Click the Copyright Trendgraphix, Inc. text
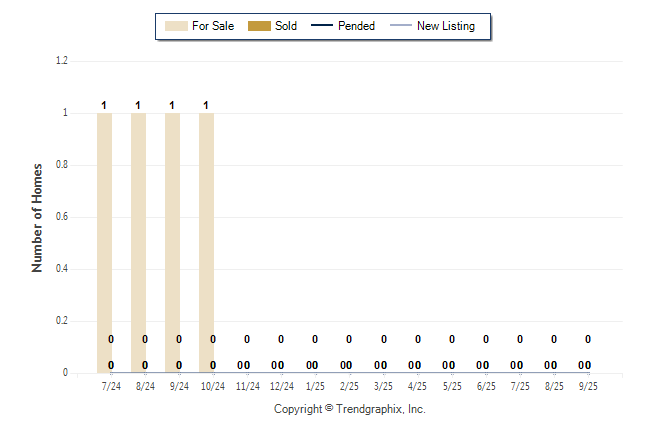The width and height of the screenshot is (646, 434). pyautogui.click(x=350, y=409)
